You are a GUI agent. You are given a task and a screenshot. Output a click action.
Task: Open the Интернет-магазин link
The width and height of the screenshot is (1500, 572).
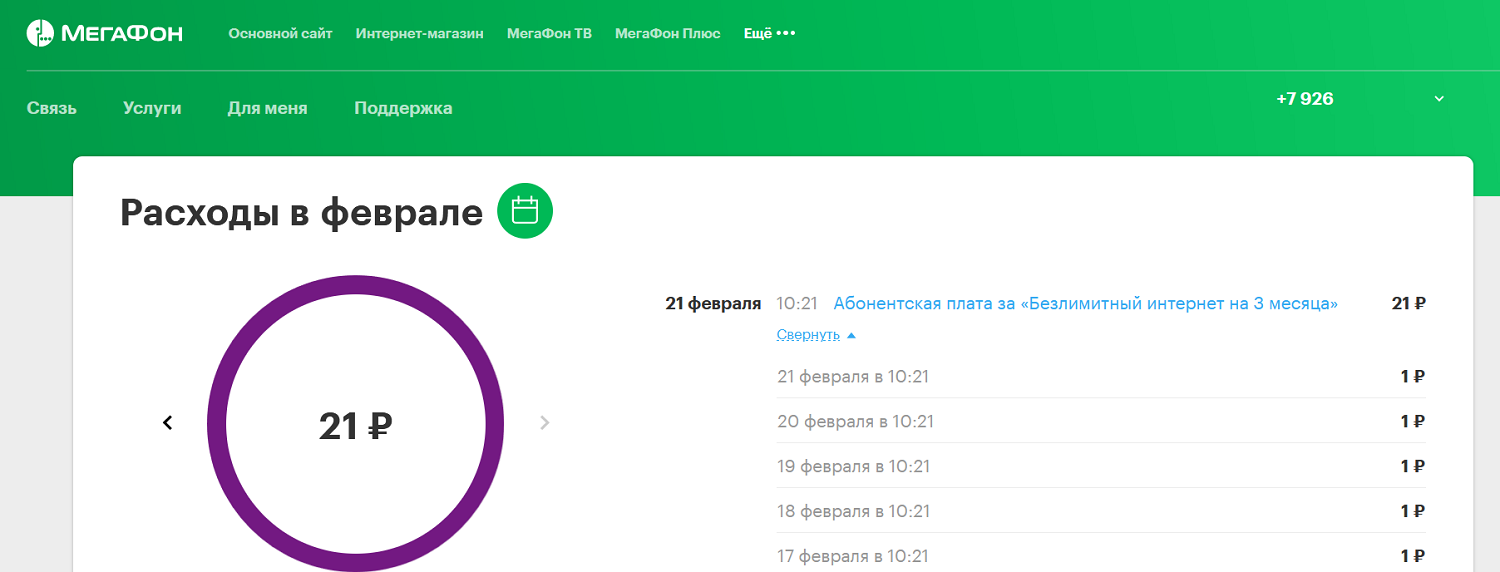click(x=419, y=34)
